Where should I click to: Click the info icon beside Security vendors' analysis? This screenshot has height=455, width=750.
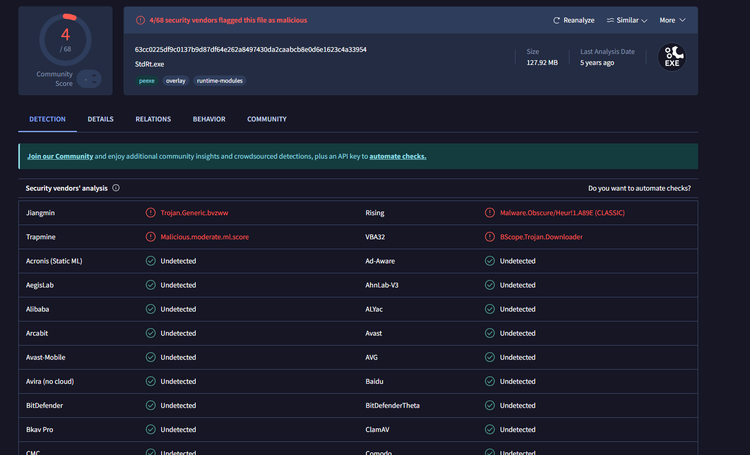coord(116,188)
